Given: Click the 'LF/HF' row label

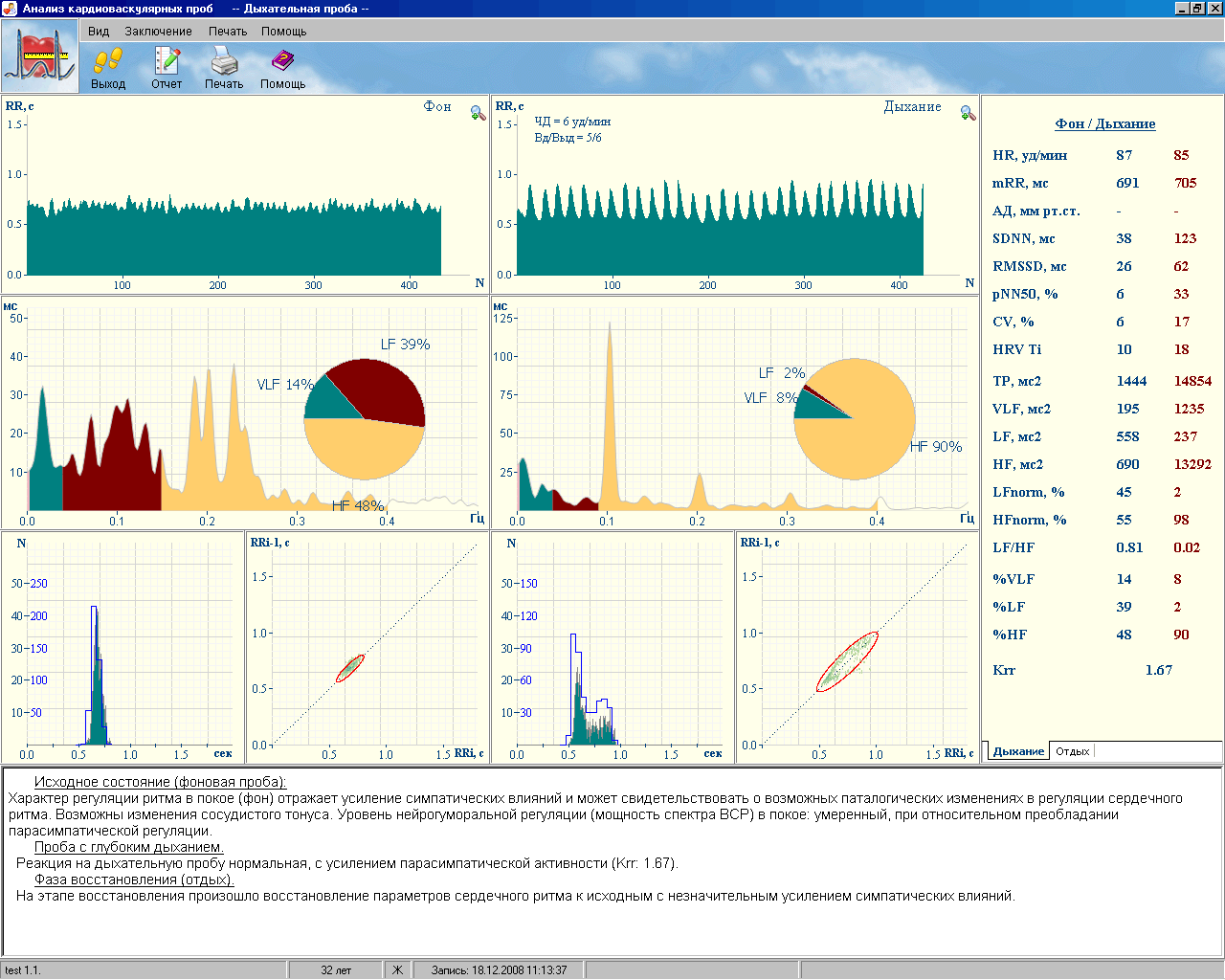Looking at the screenshot, I should (x=1013, y=547).
